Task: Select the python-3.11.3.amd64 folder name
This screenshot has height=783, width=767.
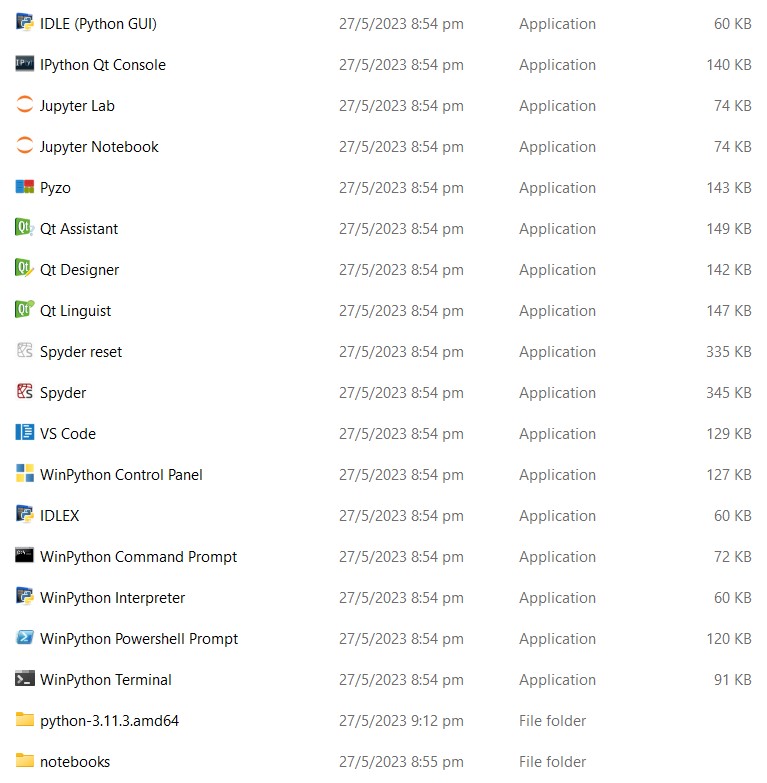Action: click(109, 721)
